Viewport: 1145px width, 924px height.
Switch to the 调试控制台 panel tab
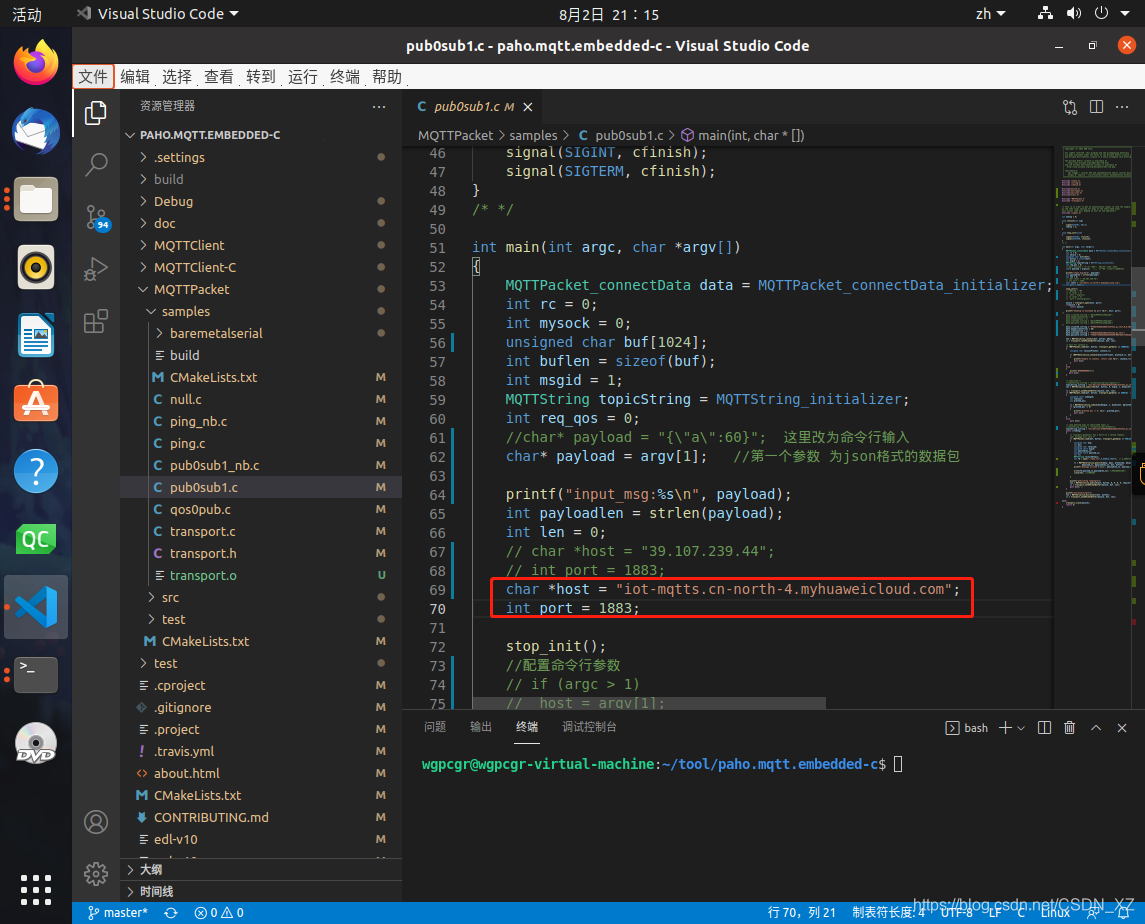tap(589, 727)
